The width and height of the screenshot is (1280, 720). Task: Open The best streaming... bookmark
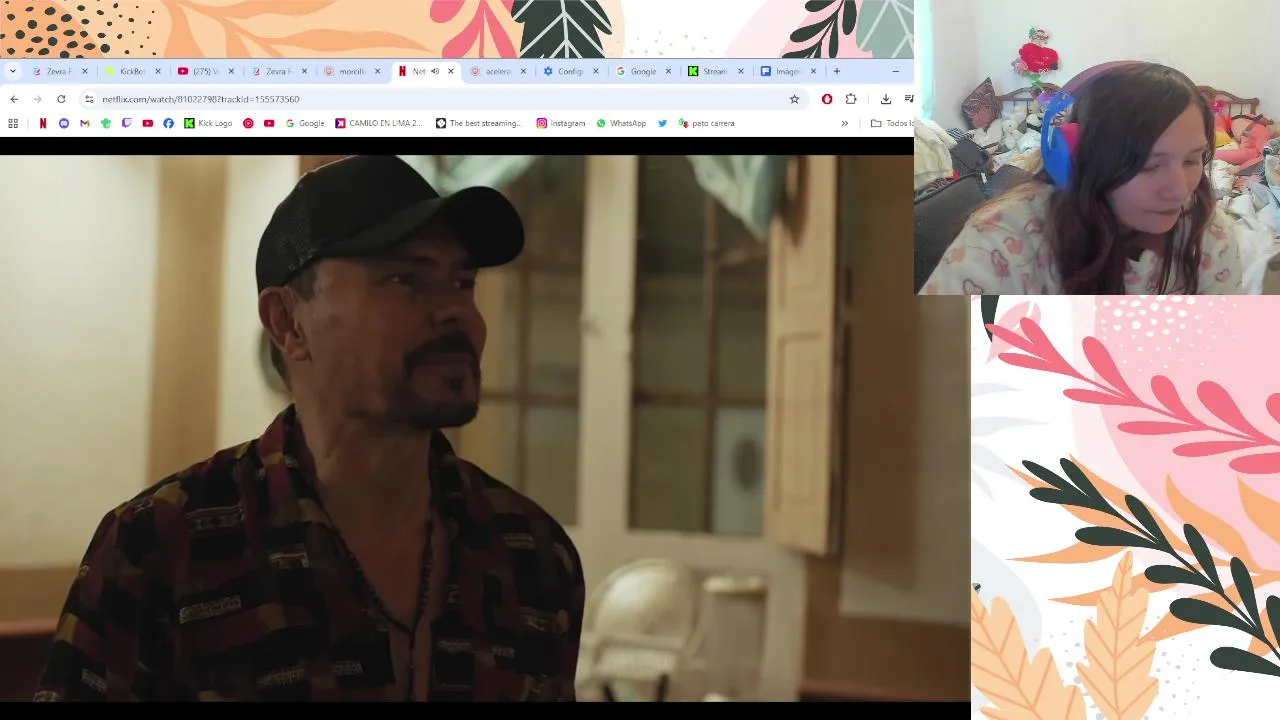click(479, 123)
